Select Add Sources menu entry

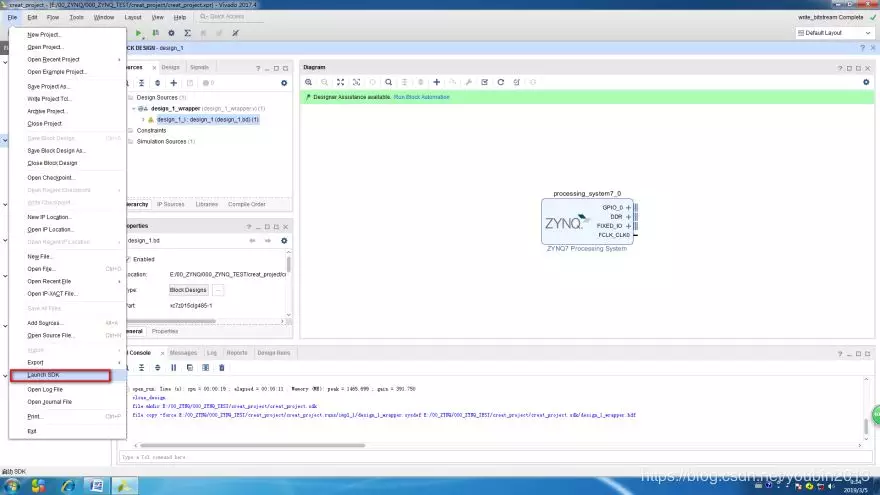click(67, 323)
